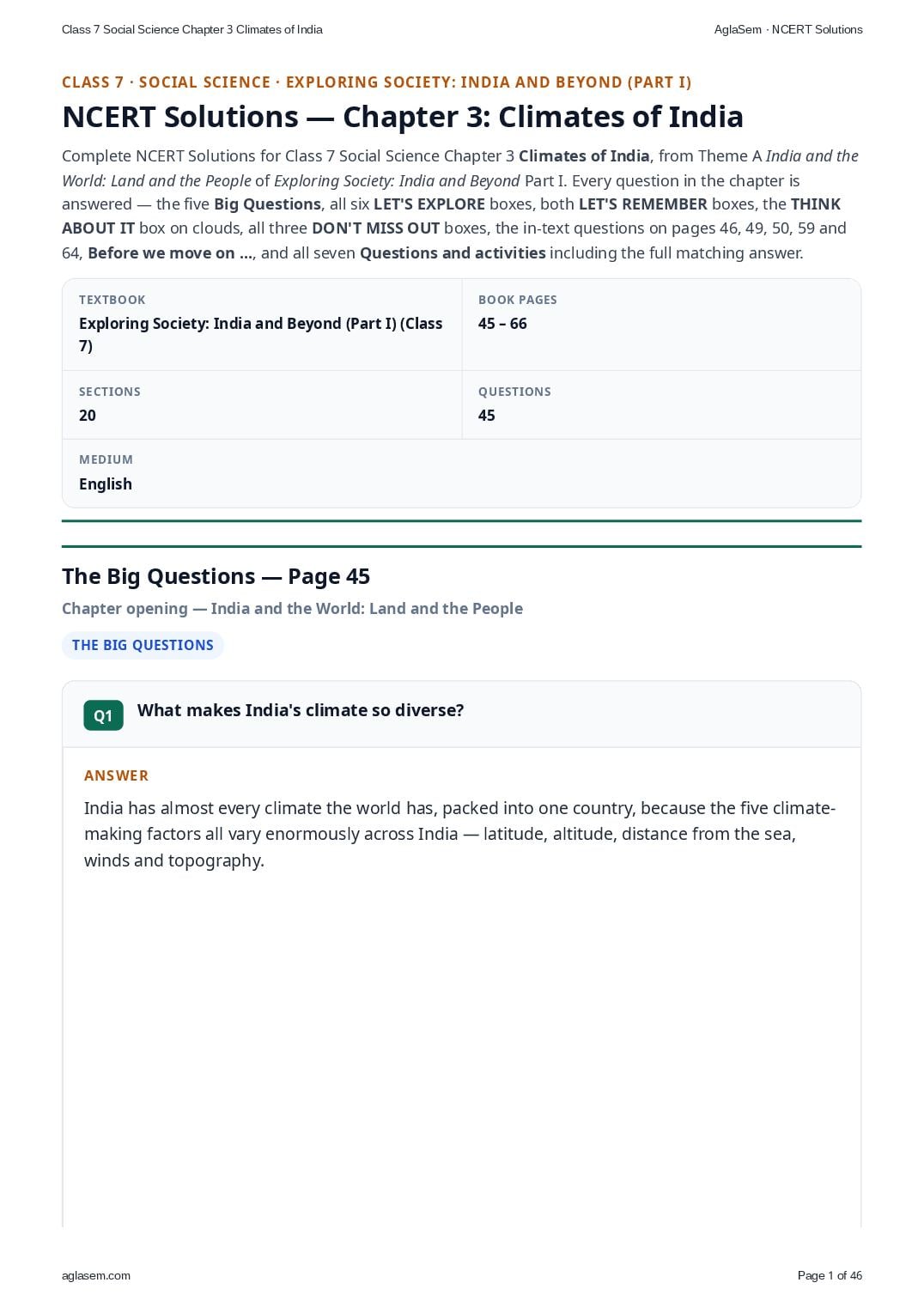
Task: Click the green Q1 badge
Action: [103, 715]
